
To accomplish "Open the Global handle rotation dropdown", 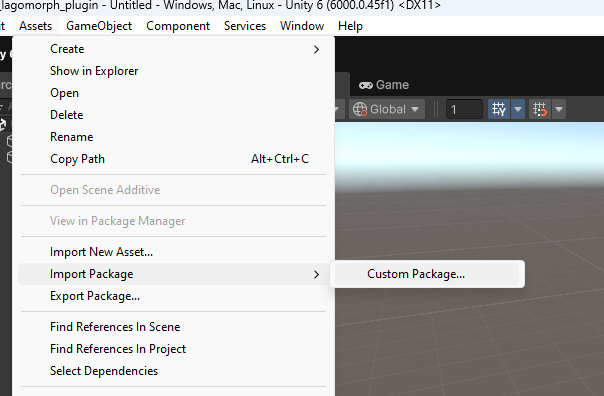I will pos(387,109).
